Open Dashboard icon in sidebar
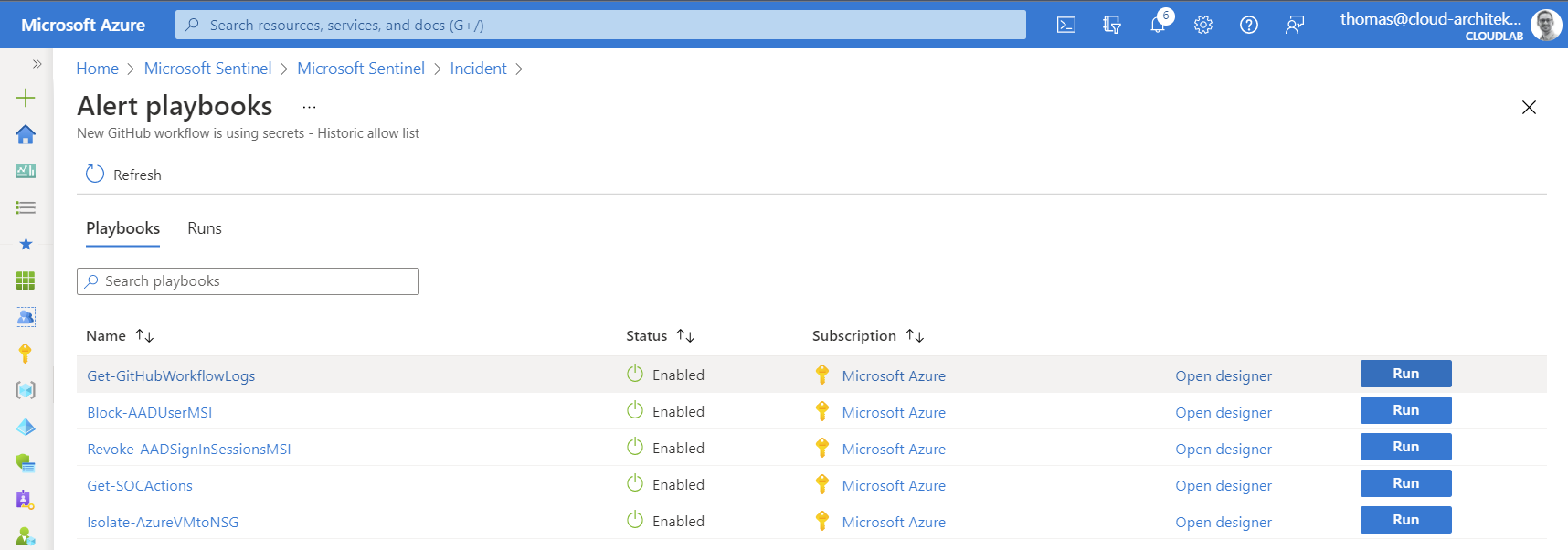 [26, 171]
